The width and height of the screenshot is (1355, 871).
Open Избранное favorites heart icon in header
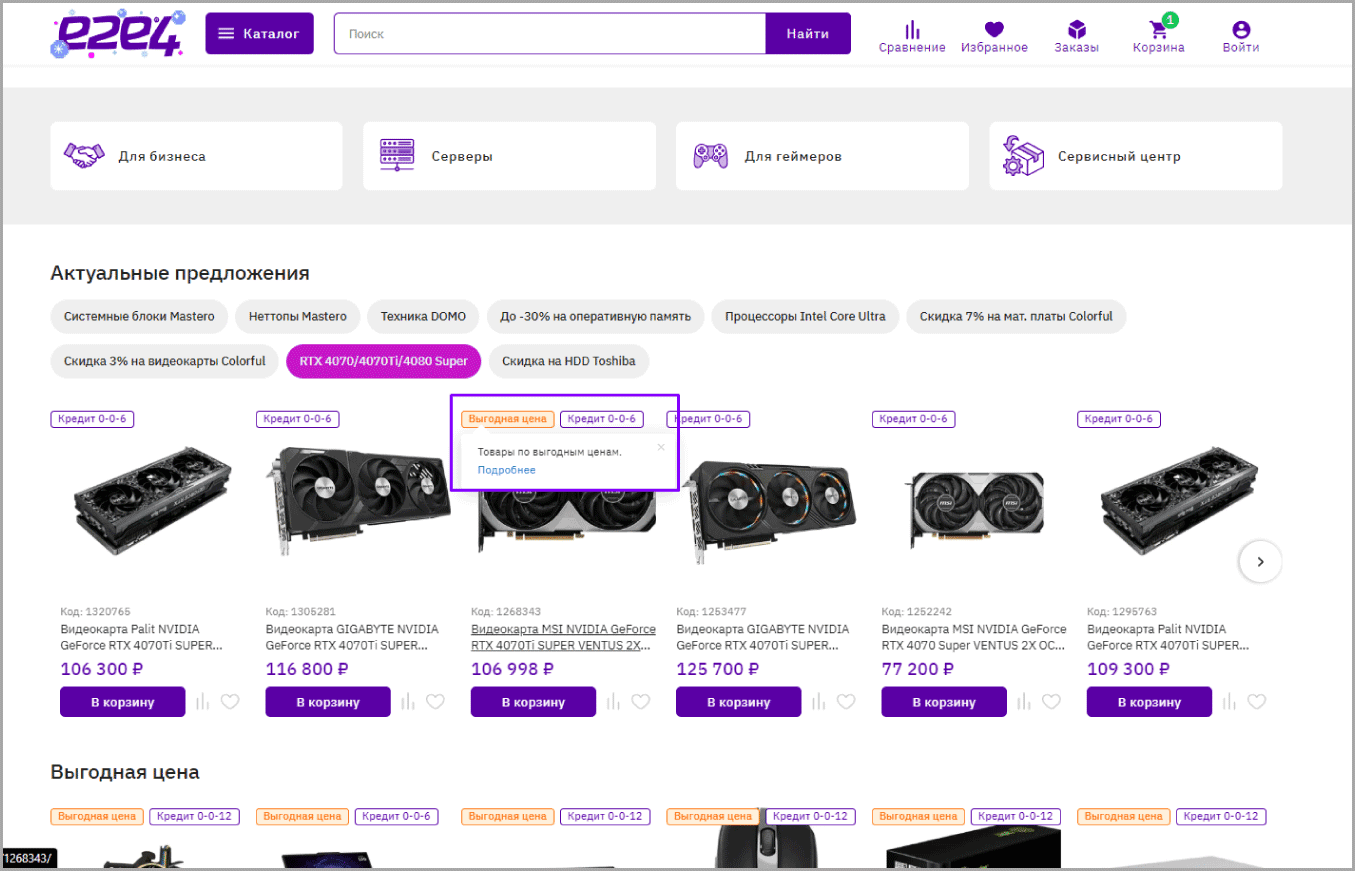tap(994, 37)
